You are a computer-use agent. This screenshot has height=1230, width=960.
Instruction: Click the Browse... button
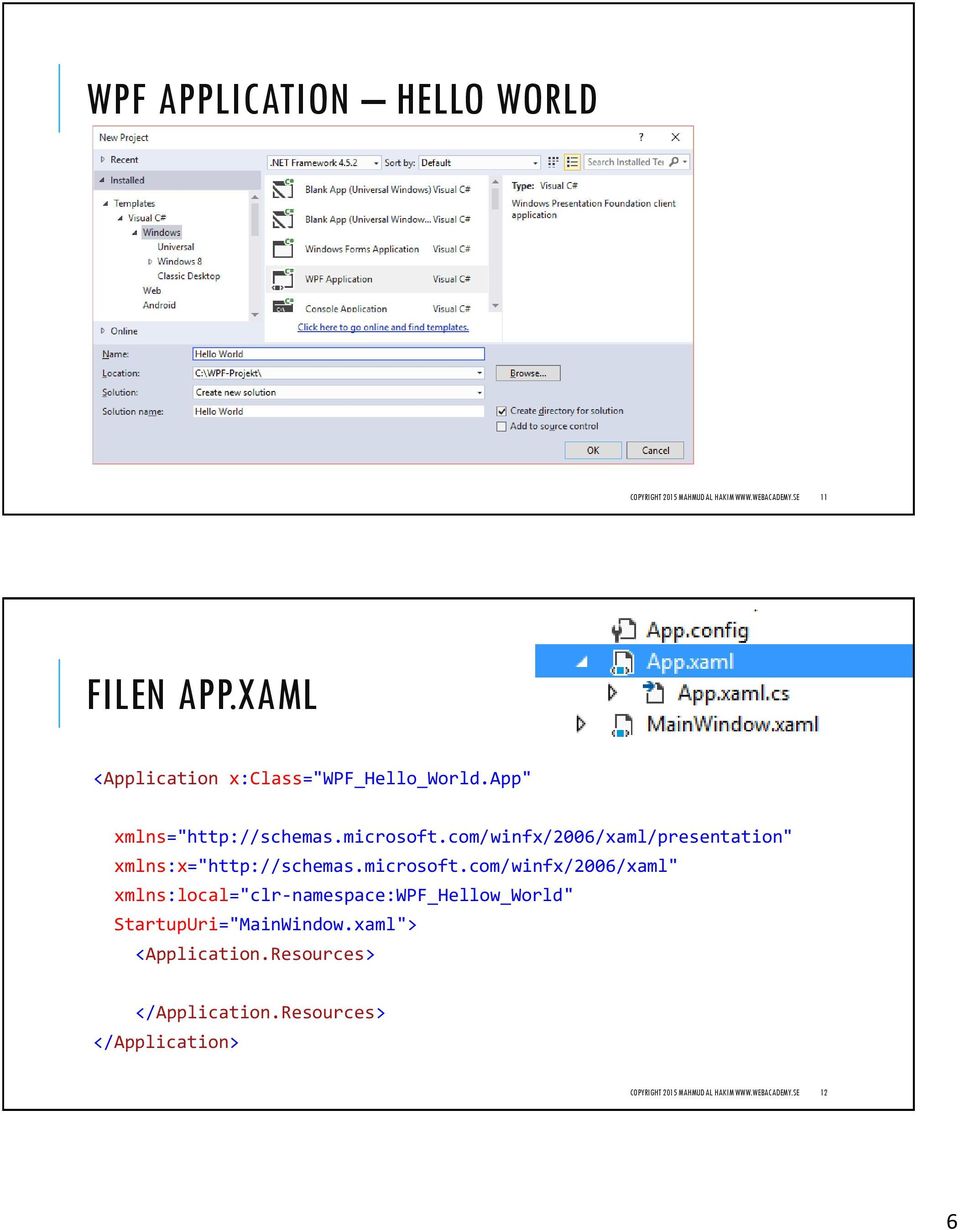pyautogui.click(x=528, y=373)
